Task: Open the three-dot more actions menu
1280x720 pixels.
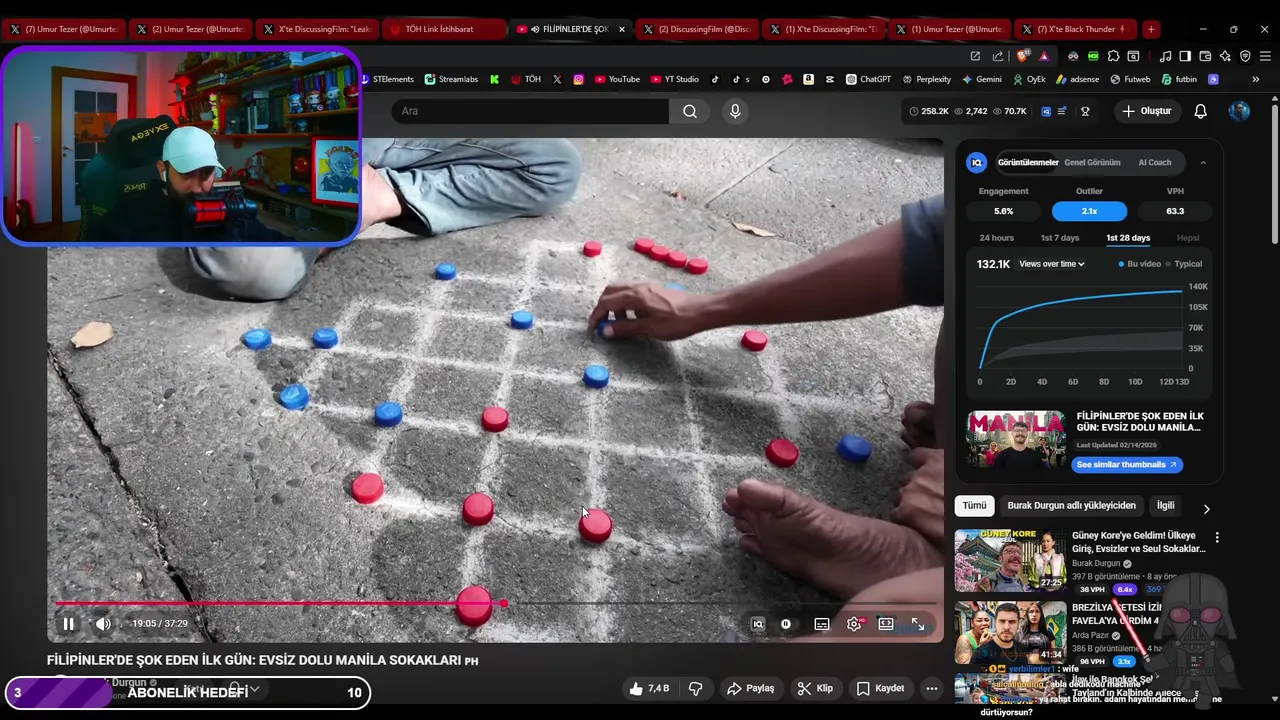Action: (932, 688)
